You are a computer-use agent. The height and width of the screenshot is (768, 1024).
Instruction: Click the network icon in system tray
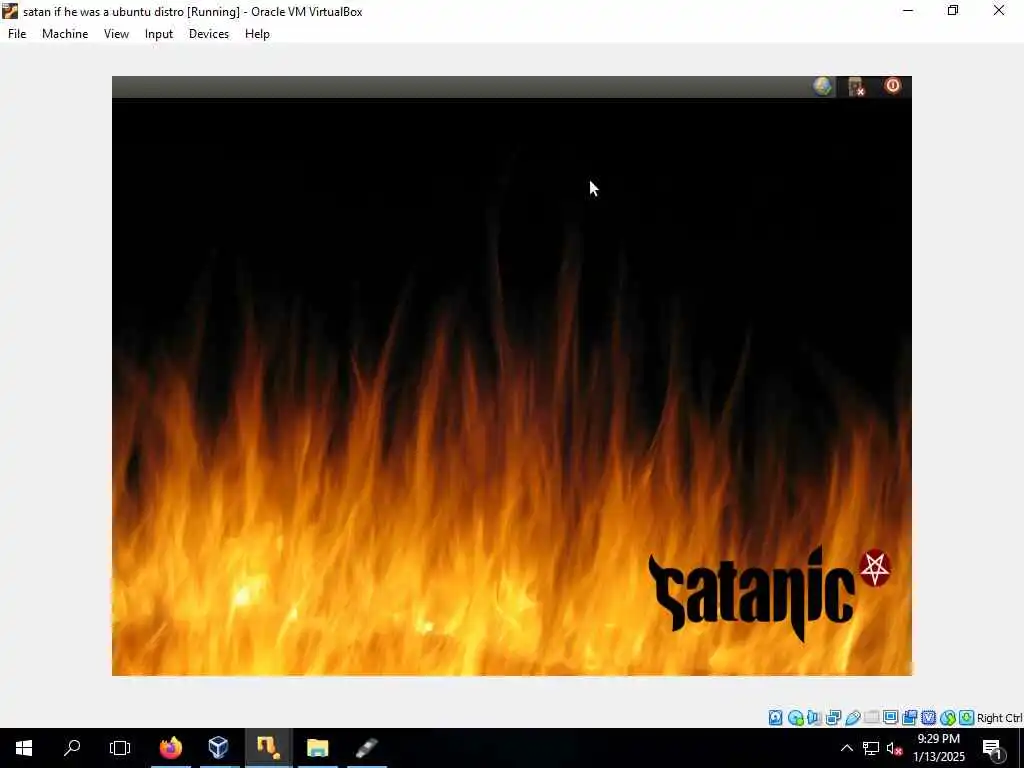click(871, 748)
